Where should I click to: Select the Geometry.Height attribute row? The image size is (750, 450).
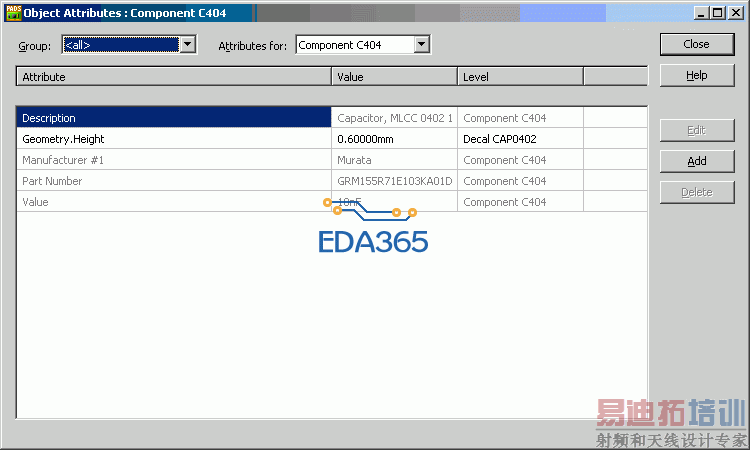(332, 139)
